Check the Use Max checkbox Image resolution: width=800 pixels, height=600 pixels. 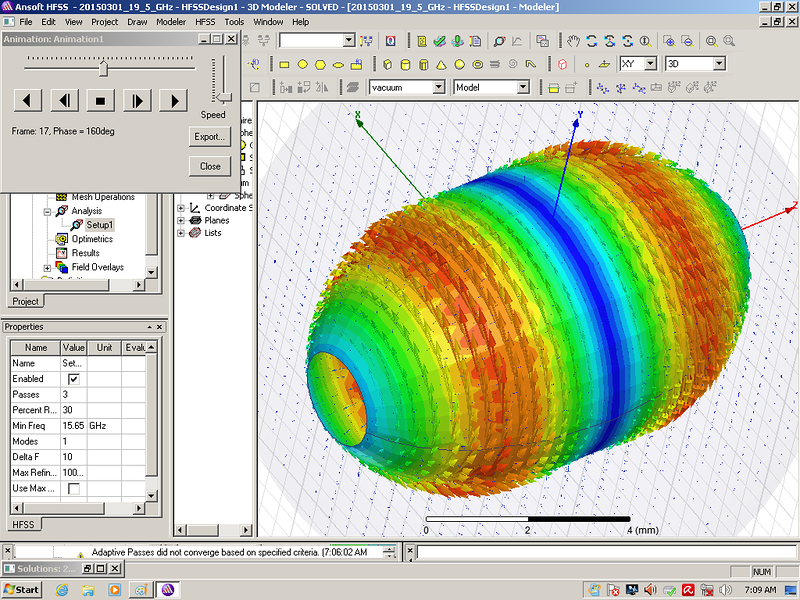73,488
